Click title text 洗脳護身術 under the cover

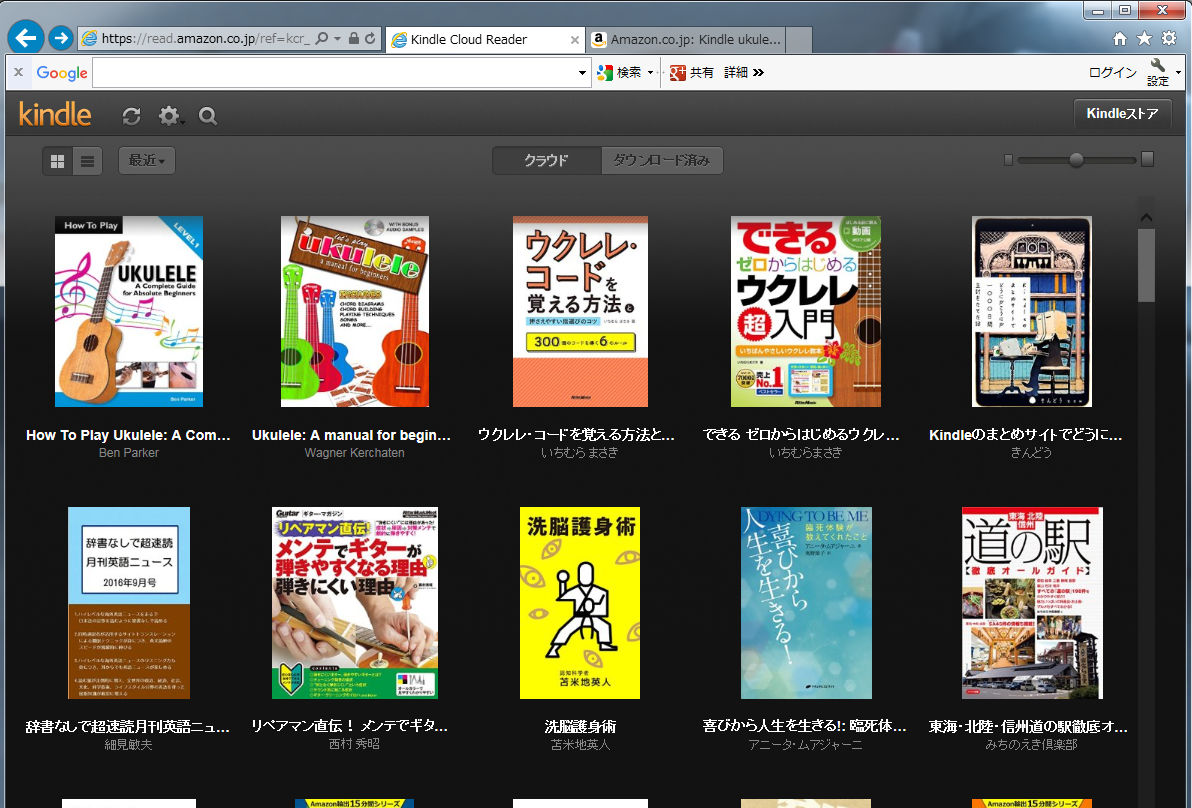point(580,727)
